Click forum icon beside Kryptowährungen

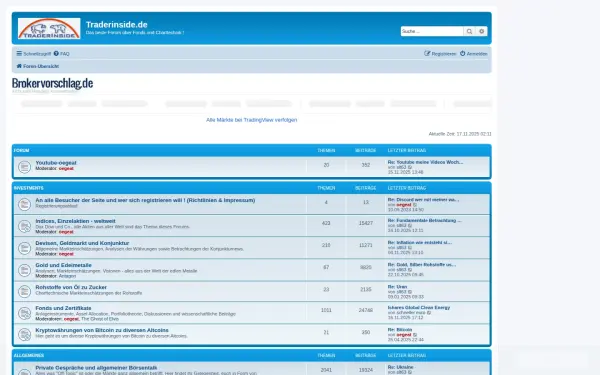click(x=24, y=334)
